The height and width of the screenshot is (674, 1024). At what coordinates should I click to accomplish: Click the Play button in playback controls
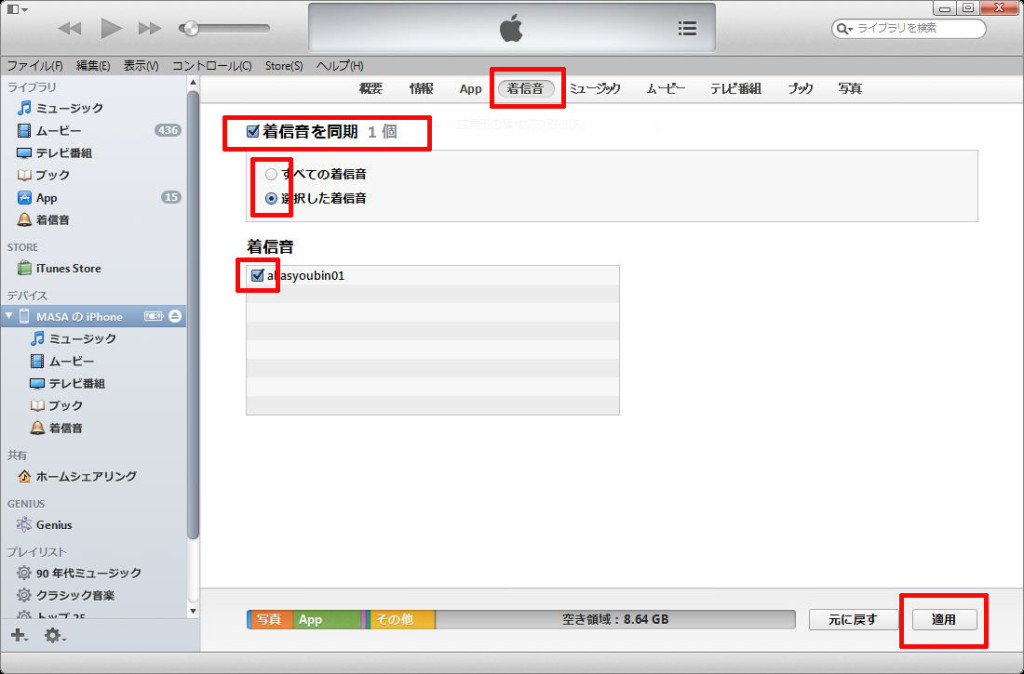[x=111, y=28]
